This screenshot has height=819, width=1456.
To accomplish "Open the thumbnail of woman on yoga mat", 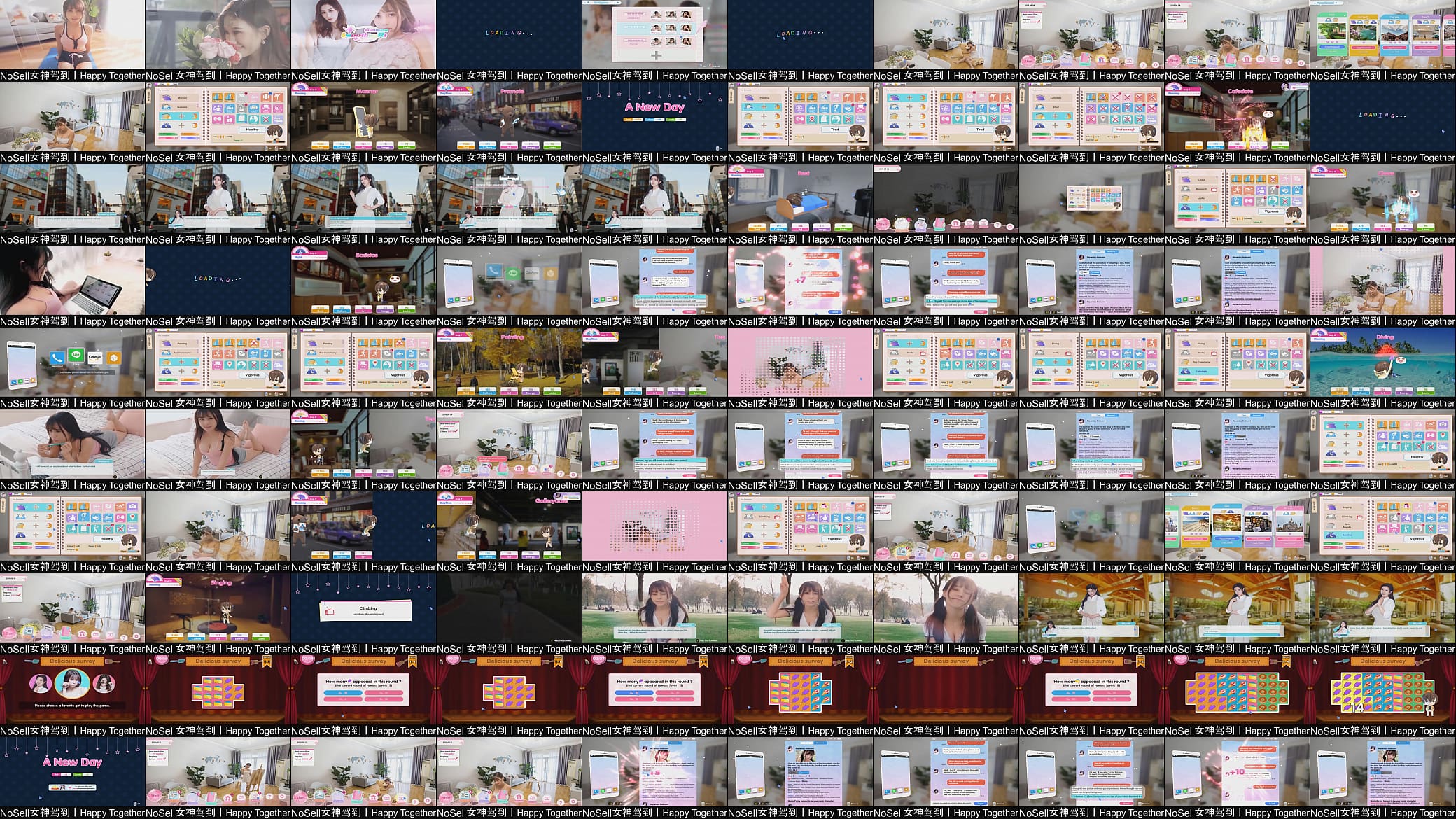I will (72, 34).
